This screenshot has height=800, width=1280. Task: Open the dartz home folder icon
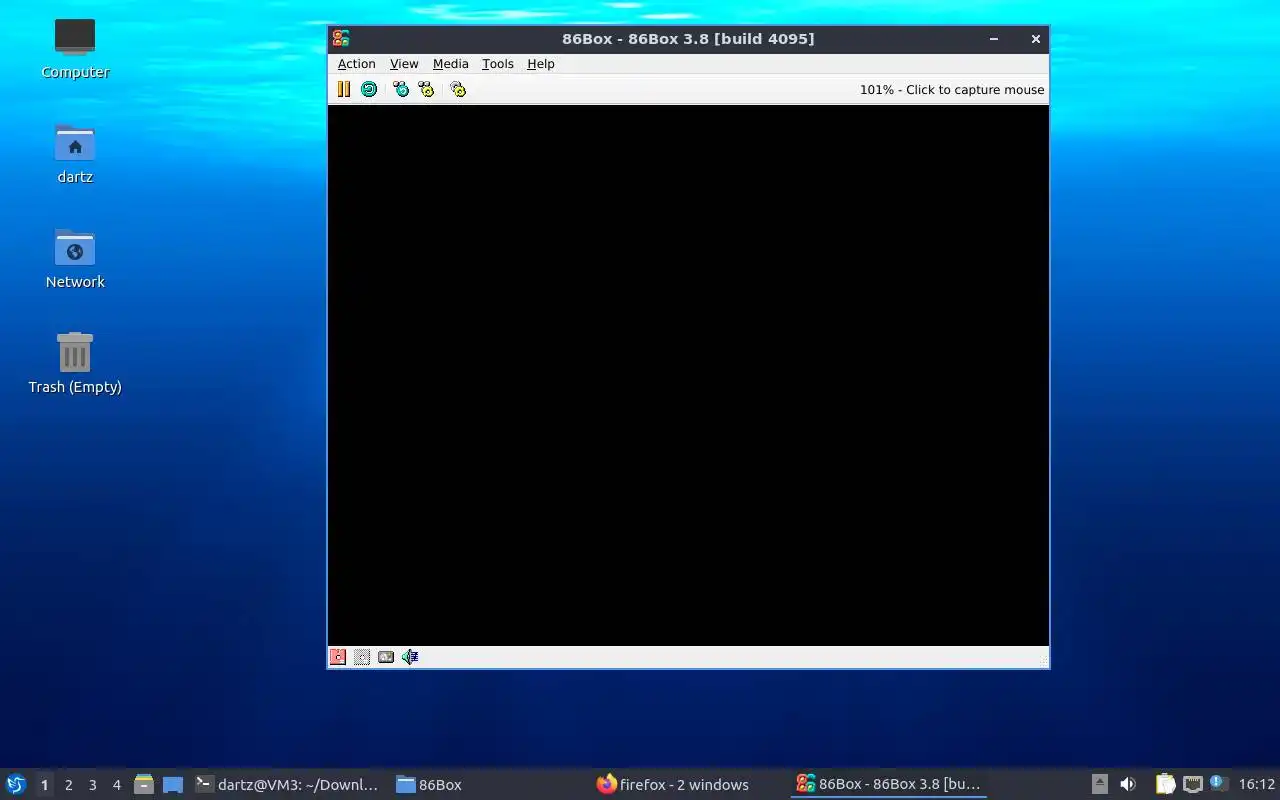point(75,153)
